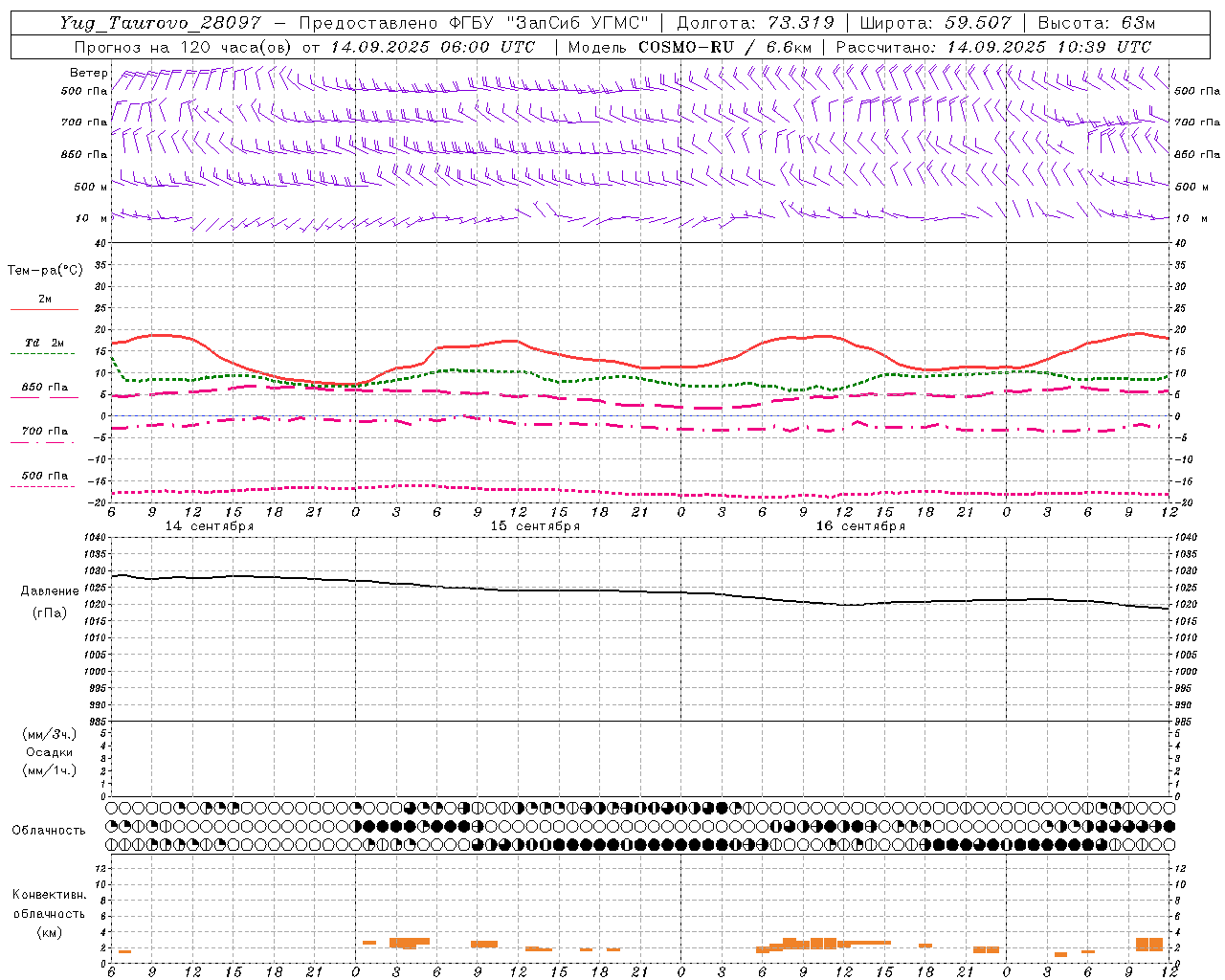Click the Модель COSMO-RU / 6.6км label
The height and width of the screenshot is (980, 1225).
click(x=690, y=47)
